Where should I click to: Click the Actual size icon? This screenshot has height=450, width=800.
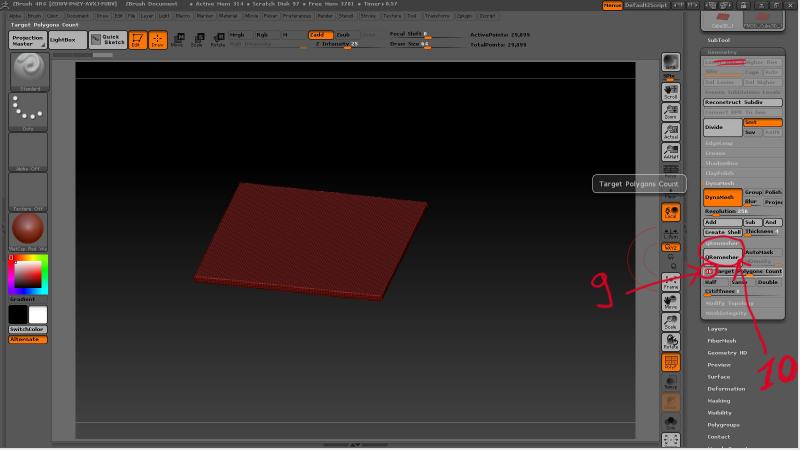pos(671,132)
